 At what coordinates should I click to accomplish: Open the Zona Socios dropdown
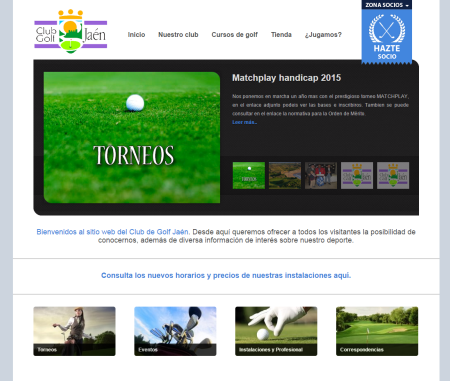pyautogui.click(x=387, y=5)
